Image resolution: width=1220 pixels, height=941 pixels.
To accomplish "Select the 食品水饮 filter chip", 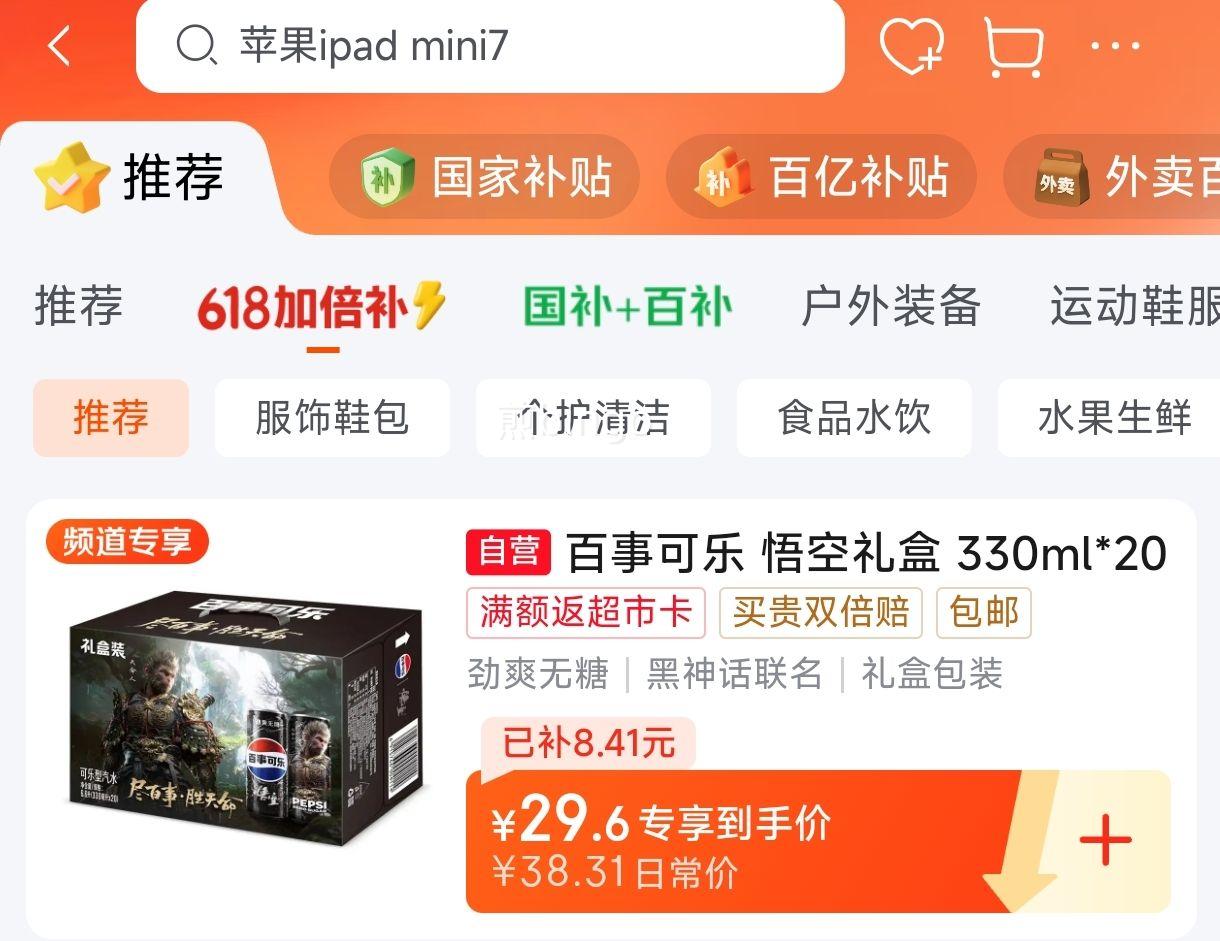I will 854,418.
